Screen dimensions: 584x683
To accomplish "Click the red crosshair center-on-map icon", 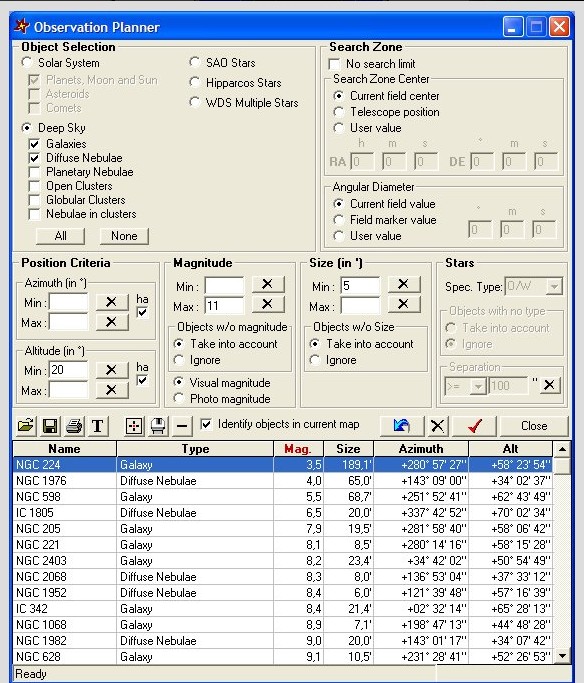I will [134, 426].
